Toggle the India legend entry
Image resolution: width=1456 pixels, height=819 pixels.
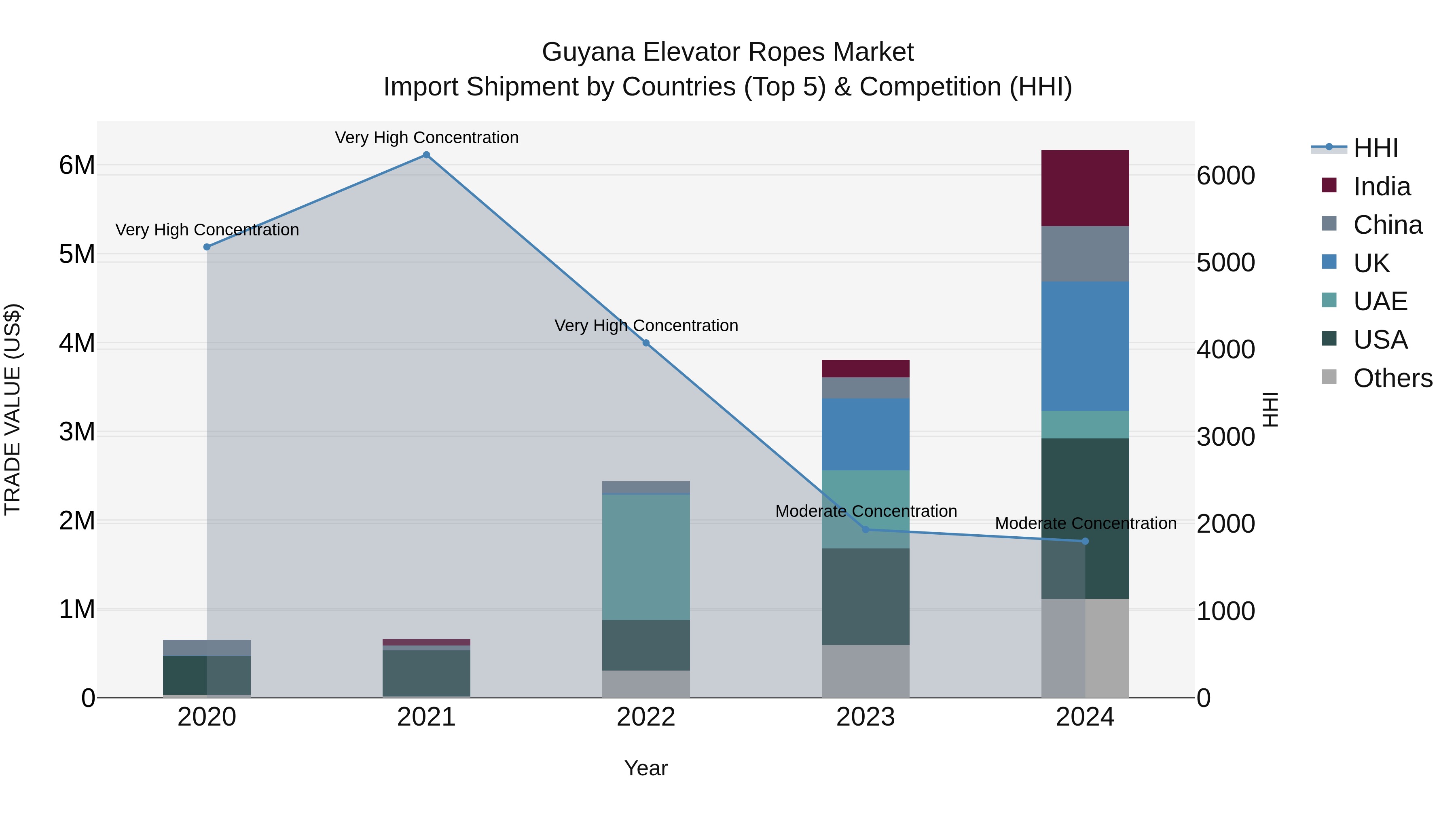pyautogui.click(x=1366, y=186)
